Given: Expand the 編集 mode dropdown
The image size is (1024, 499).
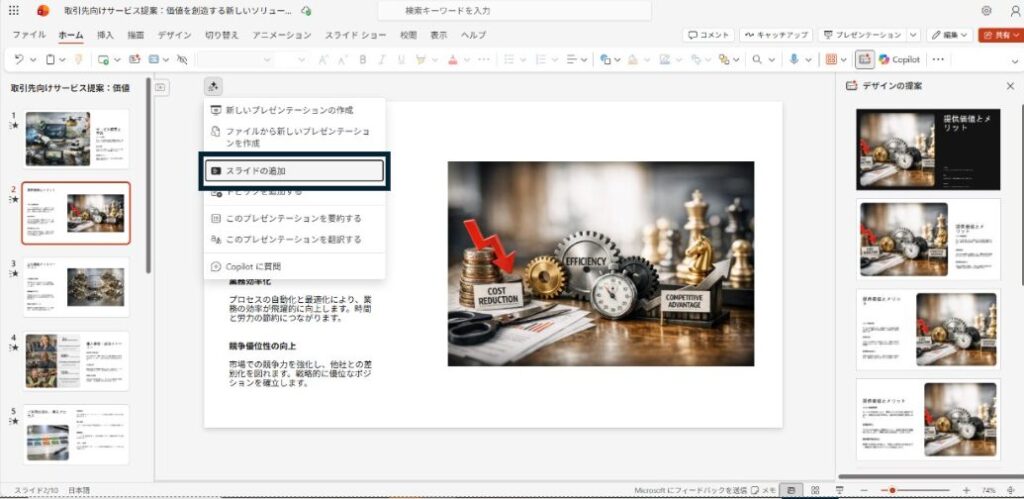Looking at the screenshot, I should (x=950, y=35).
